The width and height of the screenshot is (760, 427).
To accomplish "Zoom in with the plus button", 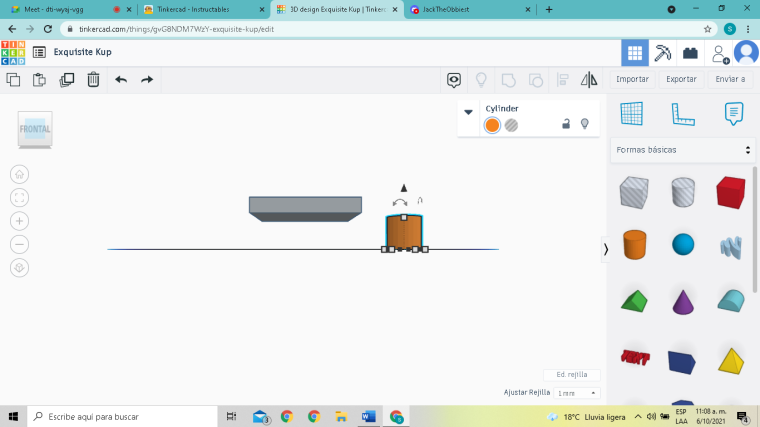I will point(19,221).
